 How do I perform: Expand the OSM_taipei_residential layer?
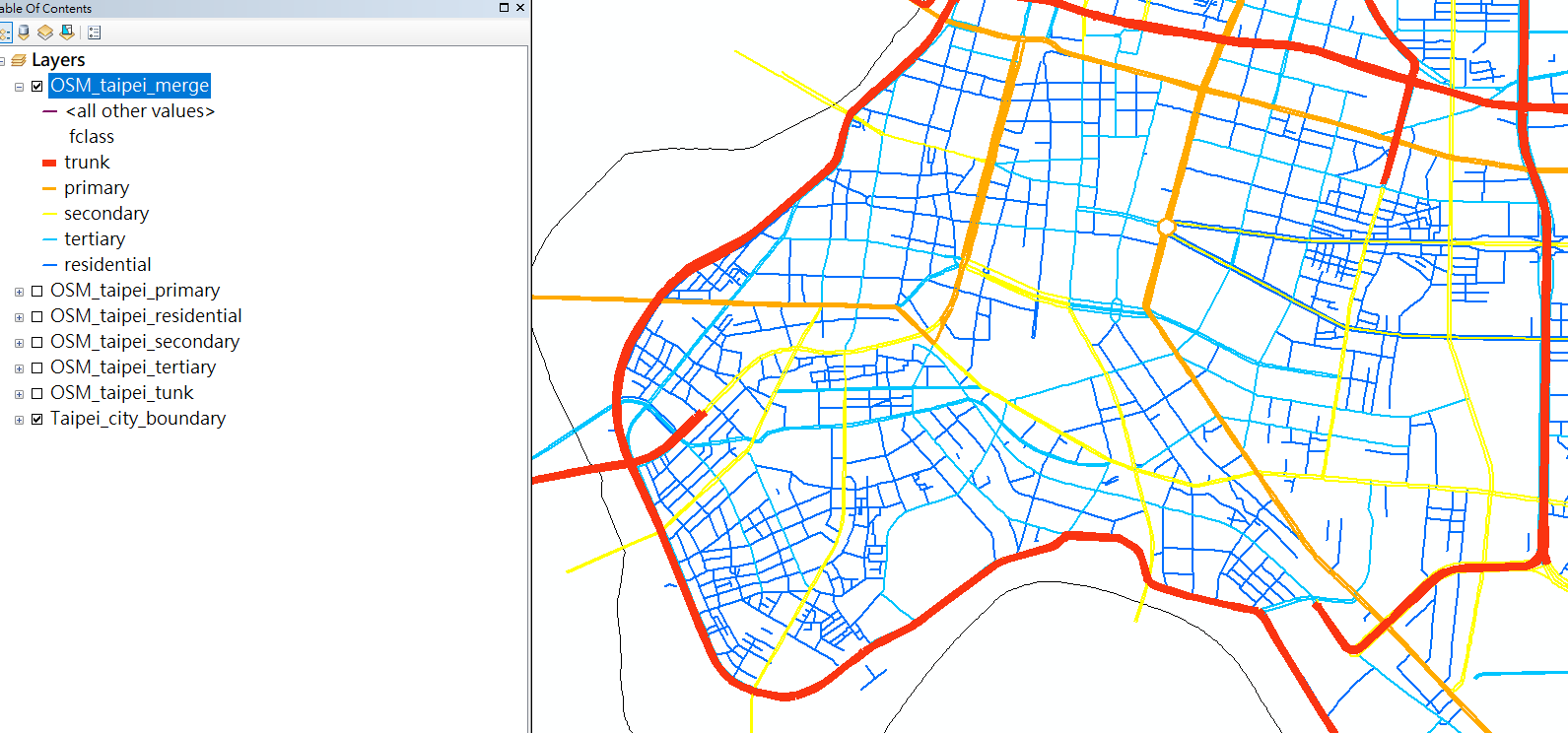(x=19, y=317)
